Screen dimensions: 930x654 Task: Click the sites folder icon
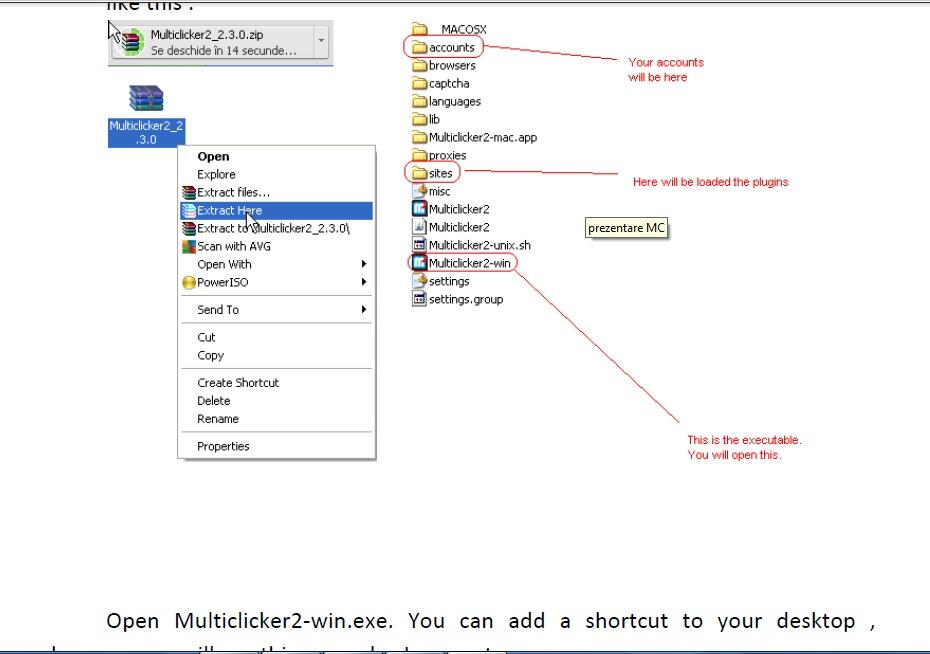pos(419,173)
